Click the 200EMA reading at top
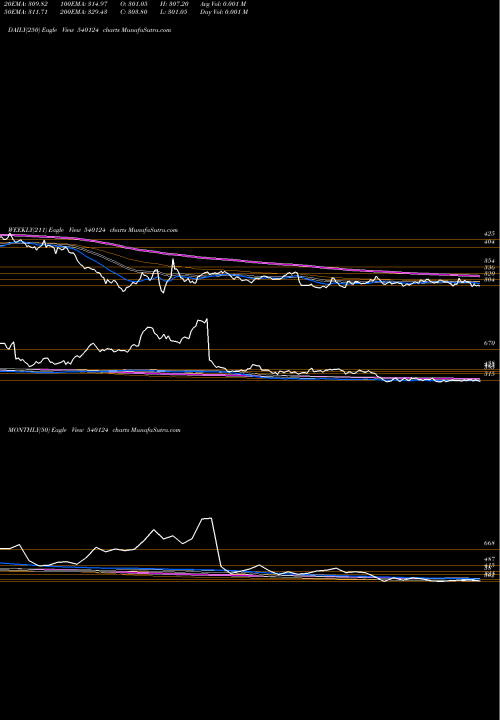 (83, 12)
